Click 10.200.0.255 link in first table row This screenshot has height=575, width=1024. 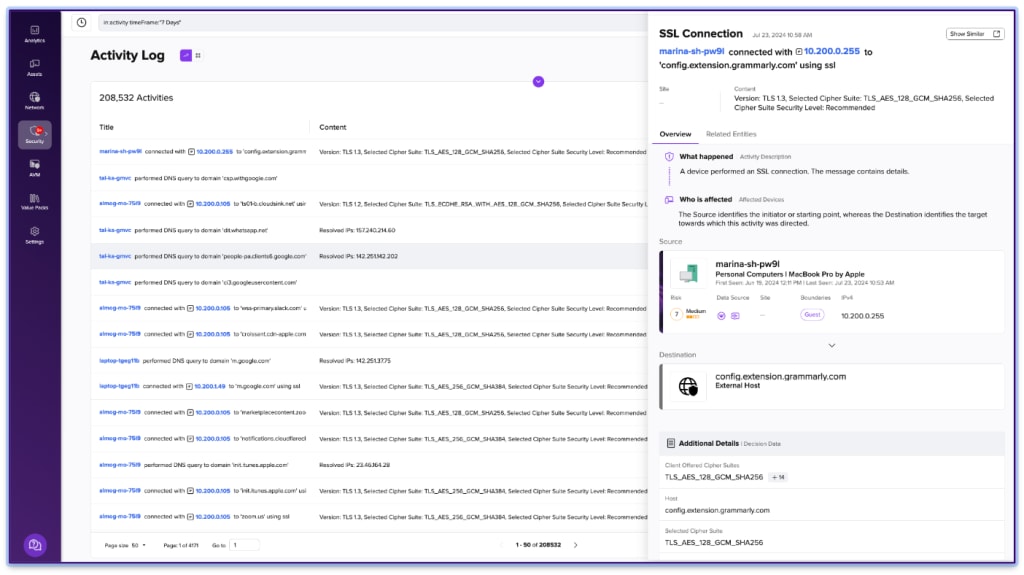click(x=214, y=152)
